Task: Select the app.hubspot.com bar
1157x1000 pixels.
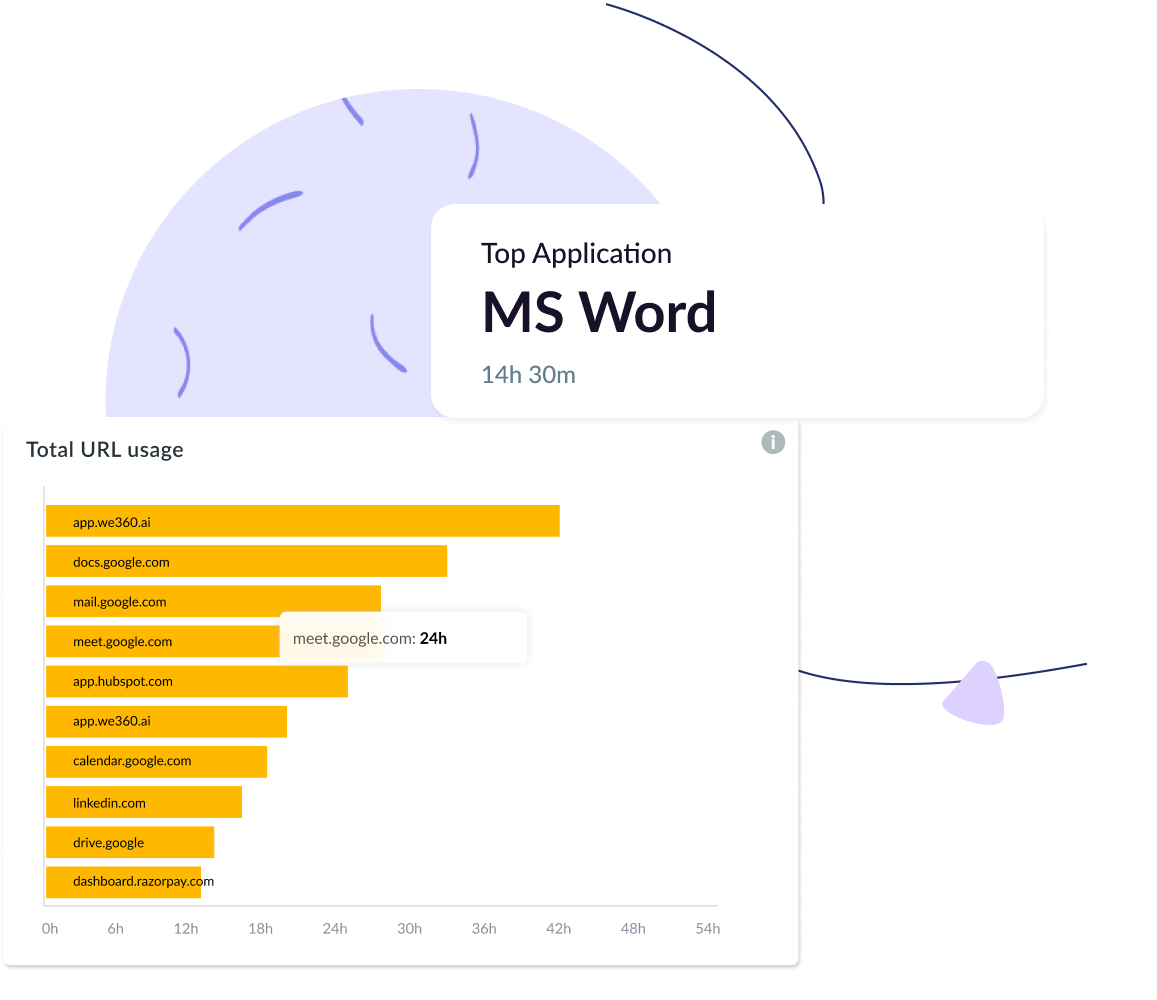Action: tap(197, 681)
